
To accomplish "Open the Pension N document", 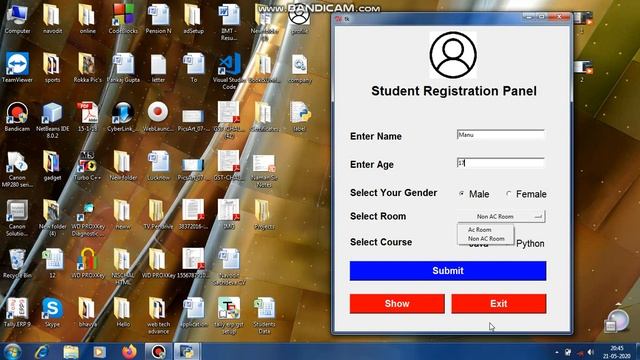I will pyautogui.click(x=158, y=19).
